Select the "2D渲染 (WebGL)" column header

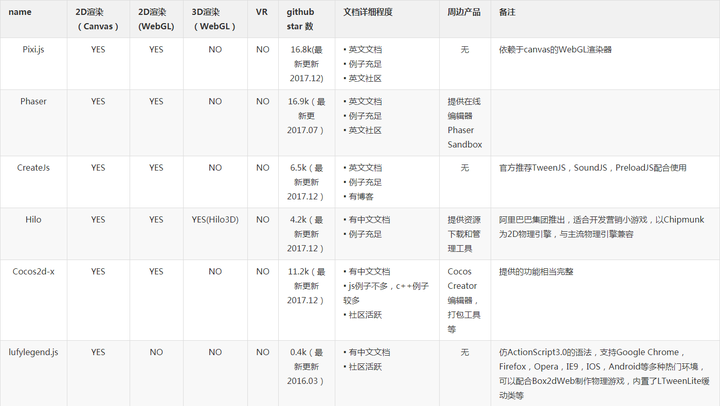point(156,19)
